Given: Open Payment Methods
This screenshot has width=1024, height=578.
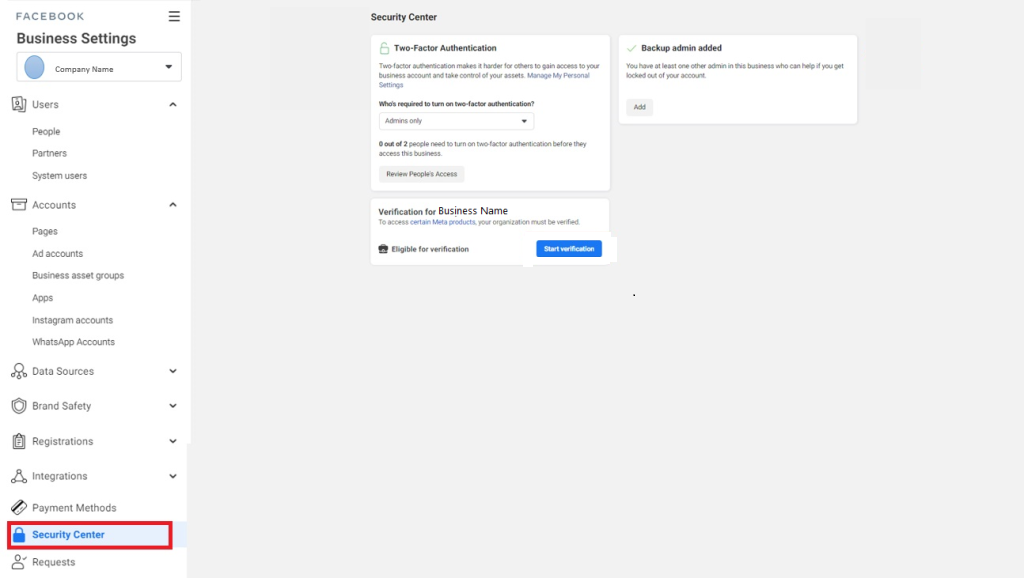Looking at the screenshot, I should coord(74,507).
